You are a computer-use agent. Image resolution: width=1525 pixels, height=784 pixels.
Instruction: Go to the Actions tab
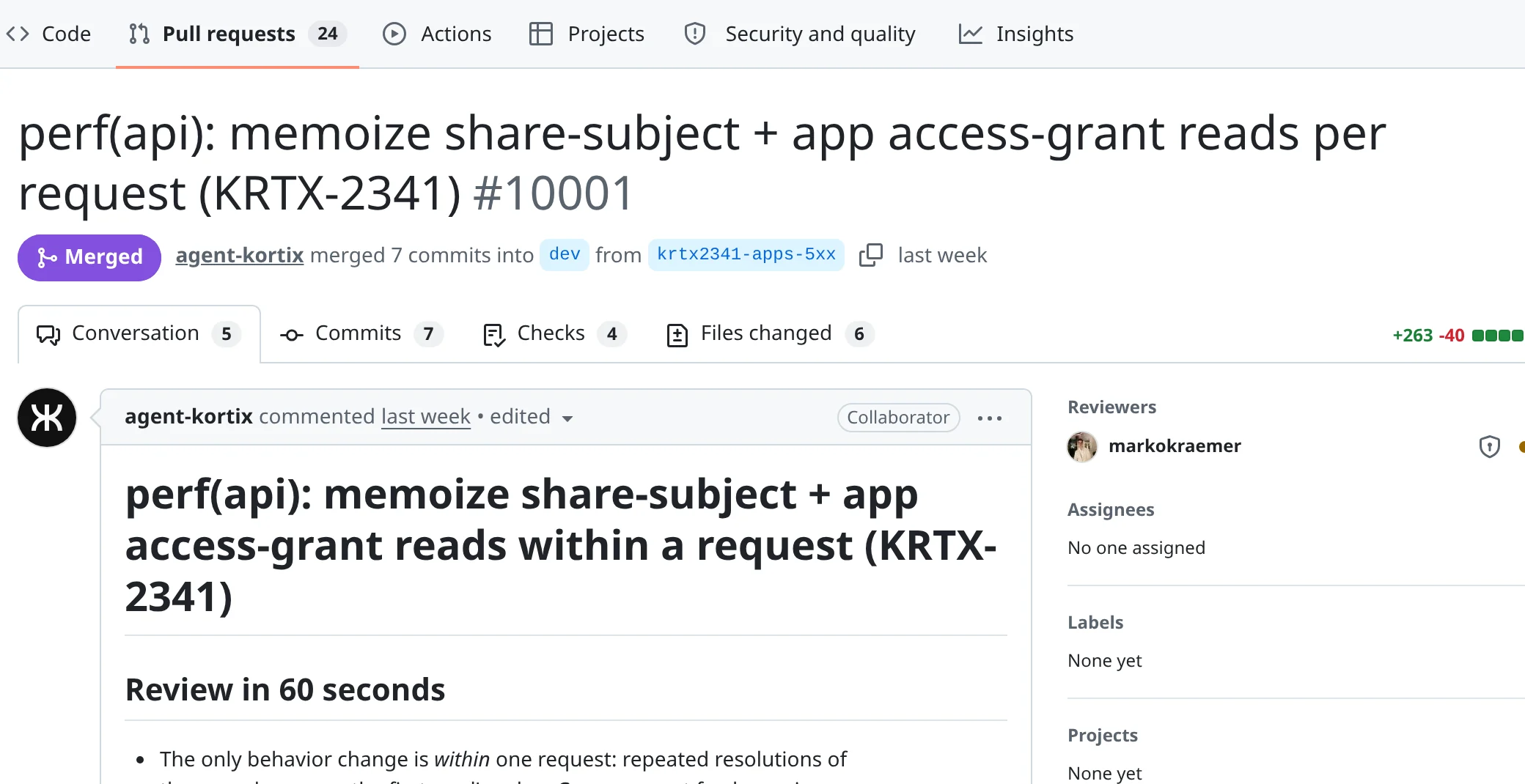click(437, 34)
